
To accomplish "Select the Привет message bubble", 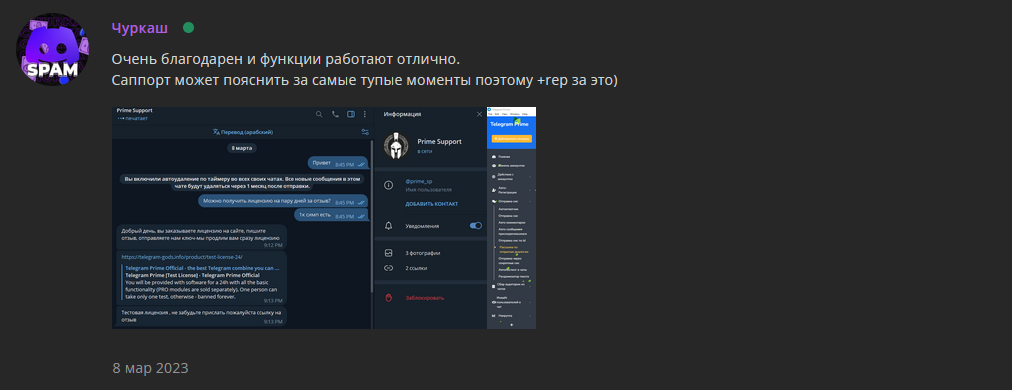I will coord(338,163).
